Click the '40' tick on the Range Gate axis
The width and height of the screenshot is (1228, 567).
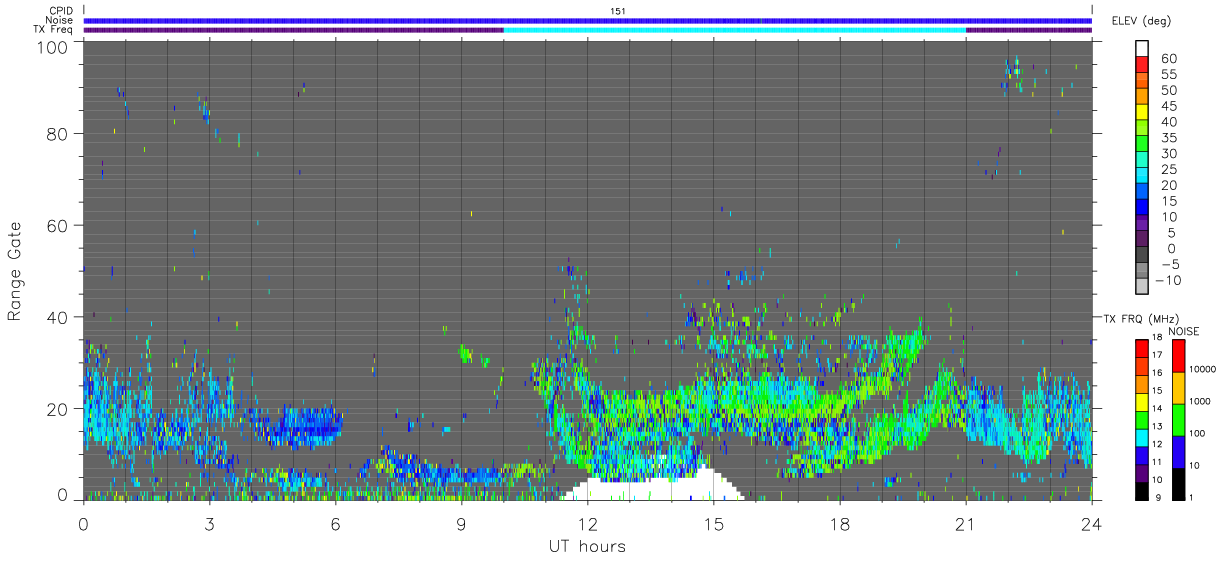[x=58, y=317]
